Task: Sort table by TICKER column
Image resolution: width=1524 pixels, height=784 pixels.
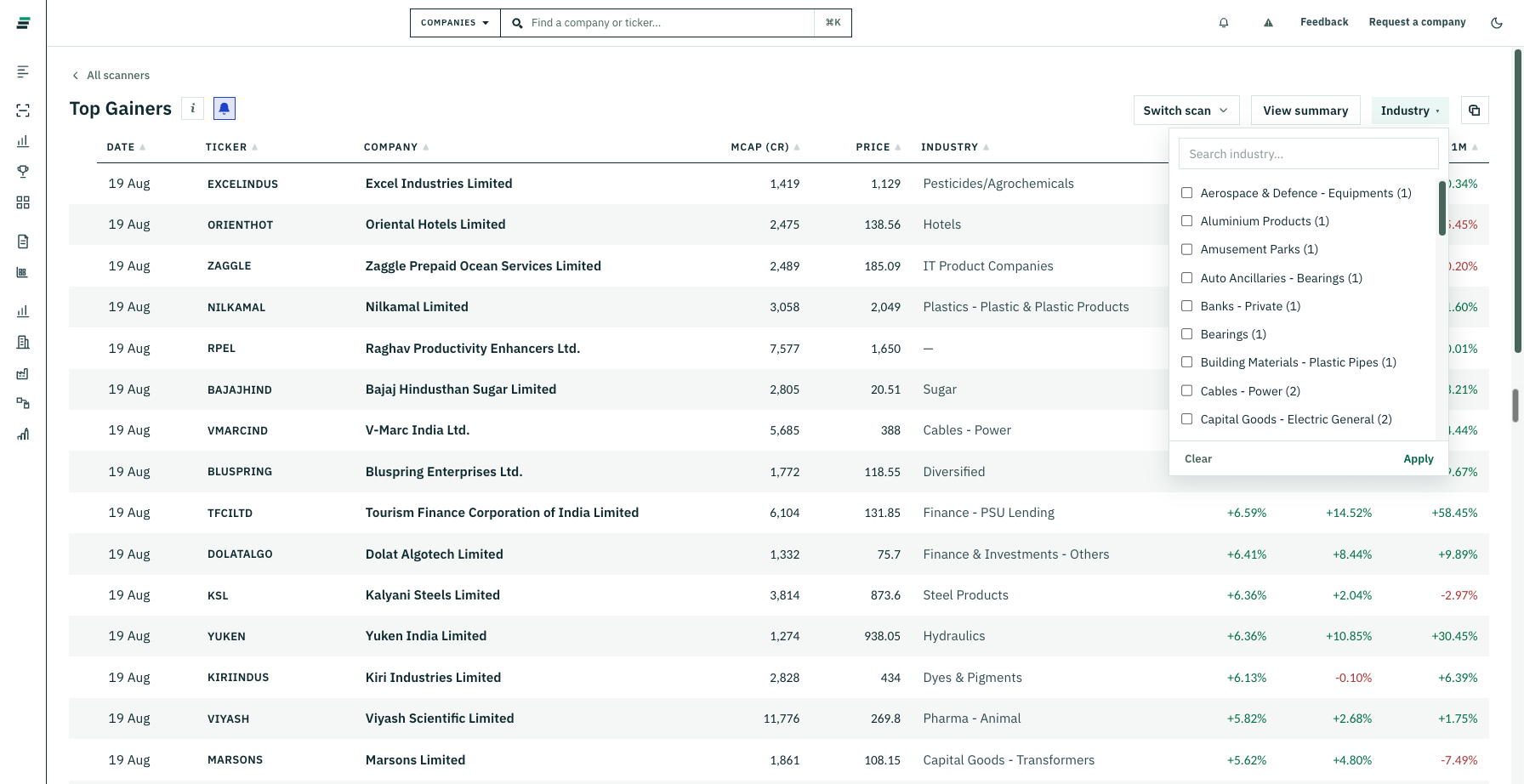Action: click(x=231, y=147)
